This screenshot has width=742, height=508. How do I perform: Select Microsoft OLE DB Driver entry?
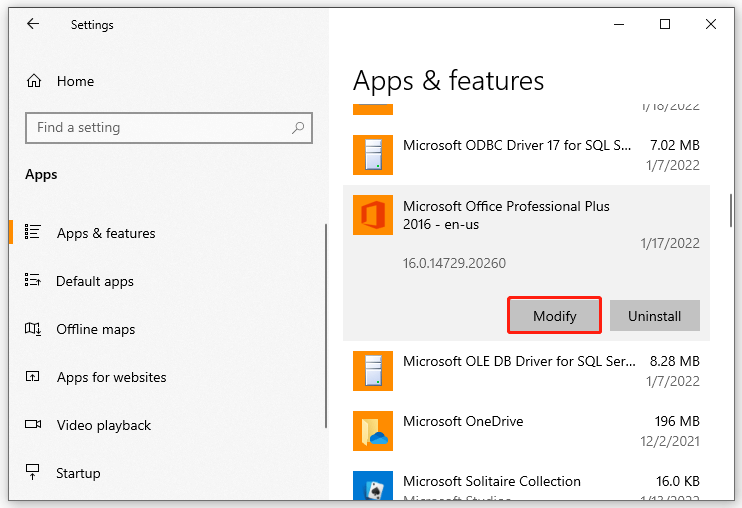click(x=526, y=371)
